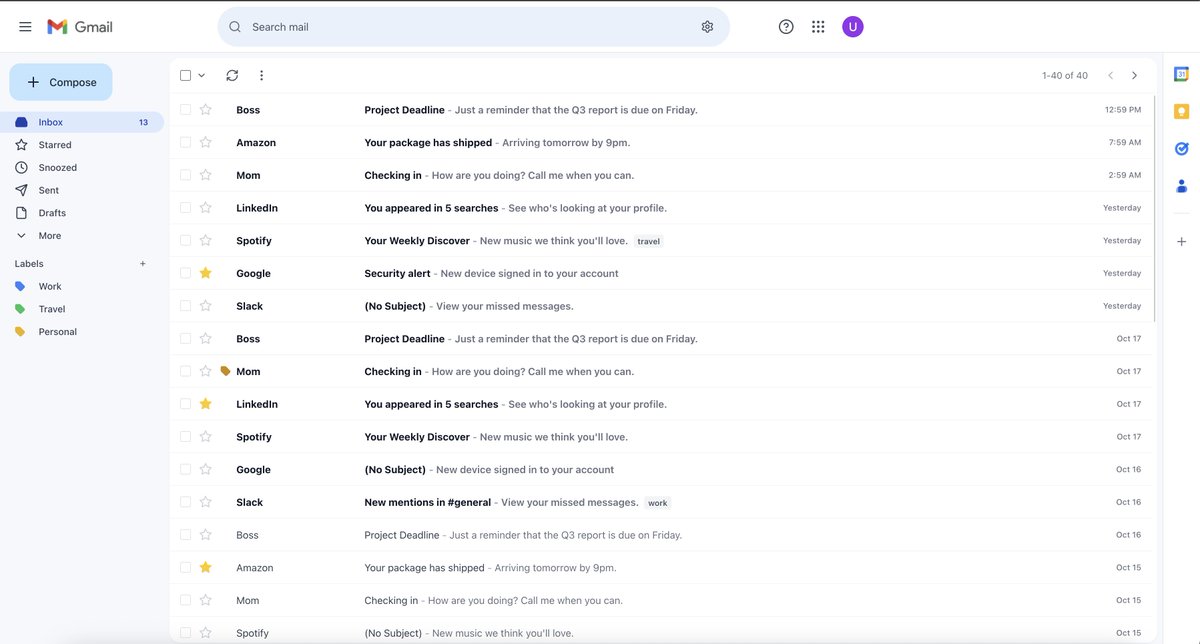This screenshot has width=1200, height=644.
Task: Open the Google apps grid
Action: click(818, 27)
